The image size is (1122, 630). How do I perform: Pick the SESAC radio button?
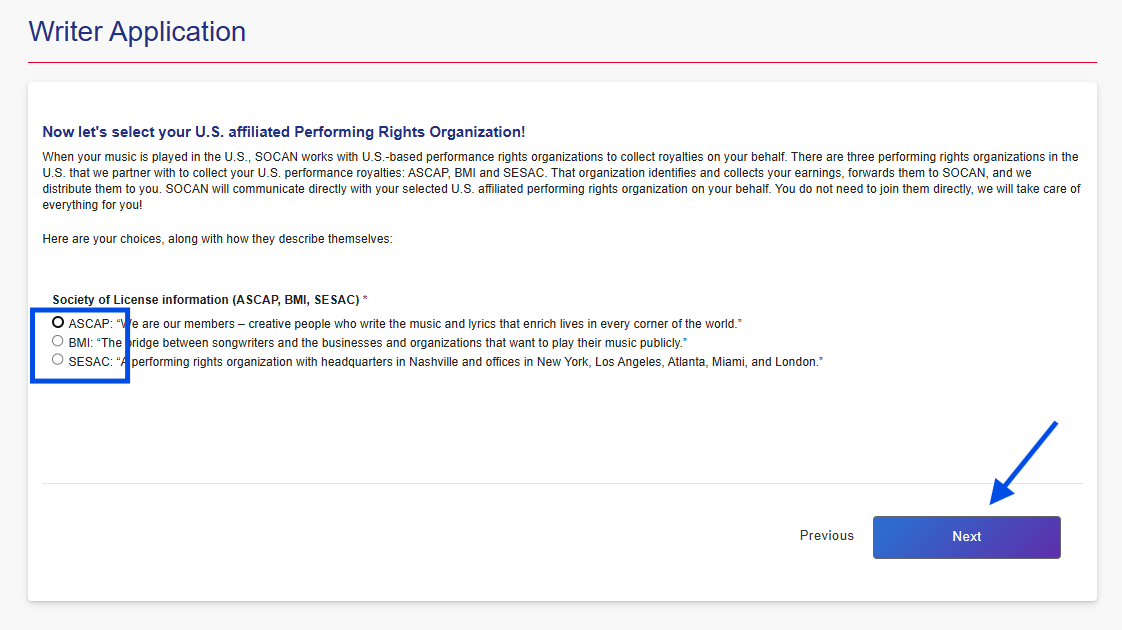click(58, 360)
